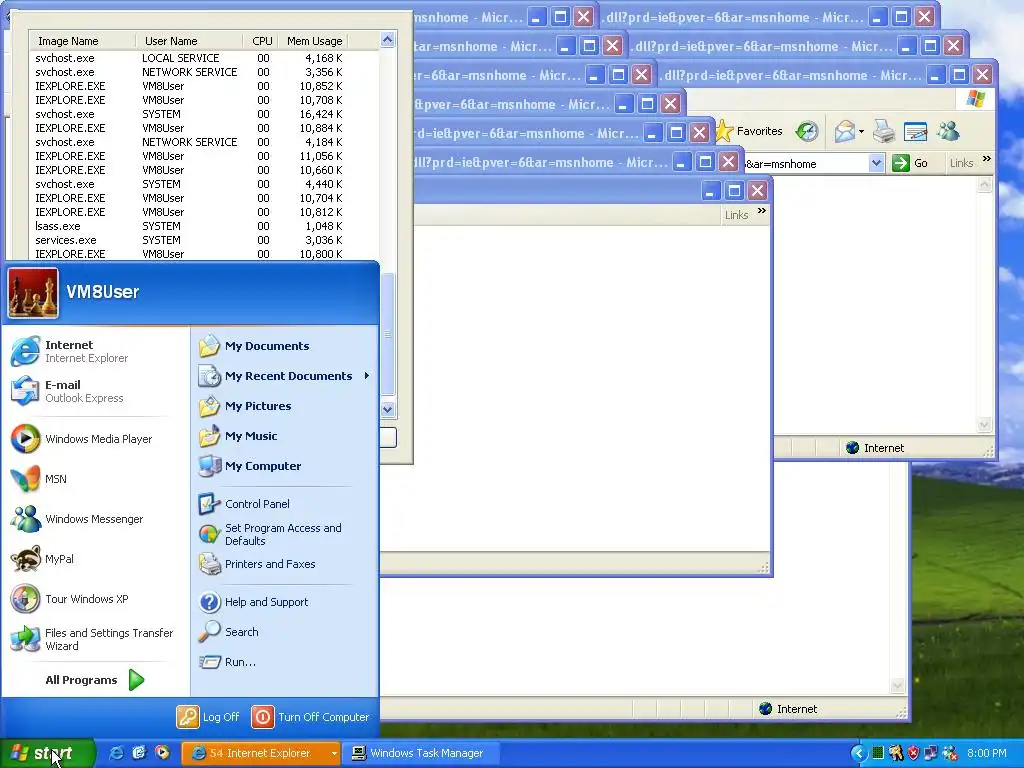Click the Edit page icon in IE toolbar

click(x=916, y=131)
